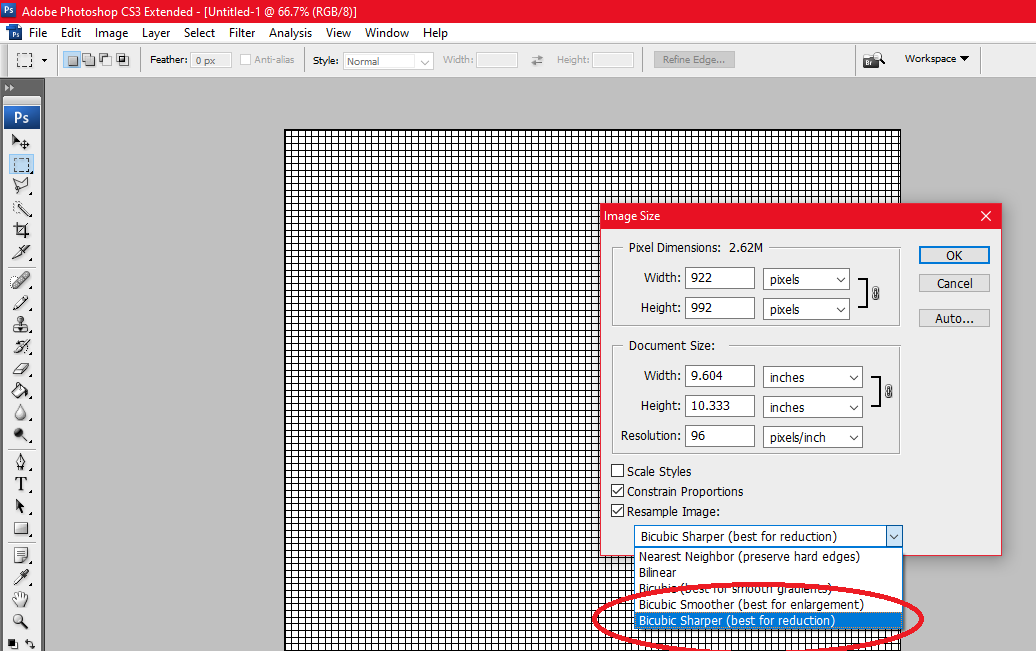Click the New selection mode icon
This screenshot has height=651, width=1036.
(72, 60)
